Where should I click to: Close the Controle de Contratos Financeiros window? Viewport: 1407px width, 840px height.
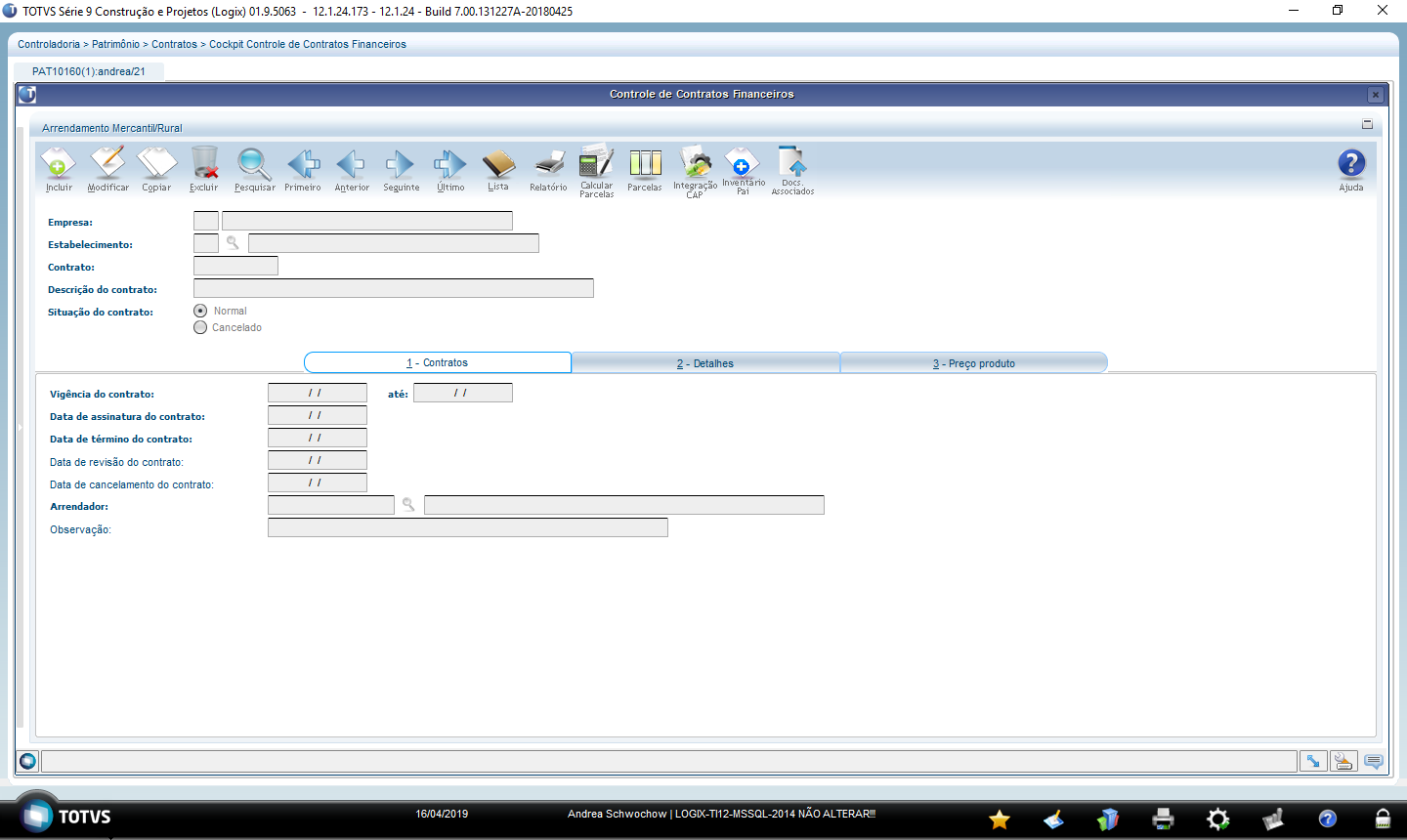point(1375,95)
